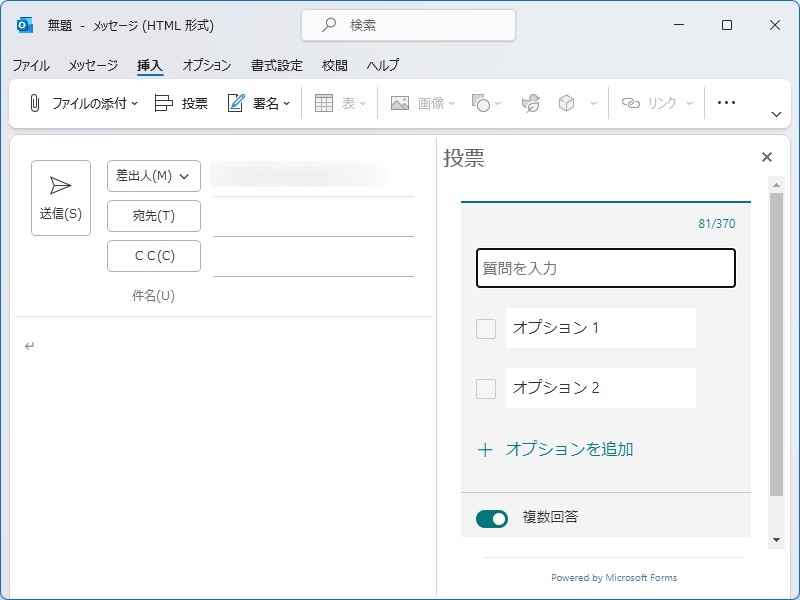
Task: Click the 件名 subject field
Action: click(313, 296)
